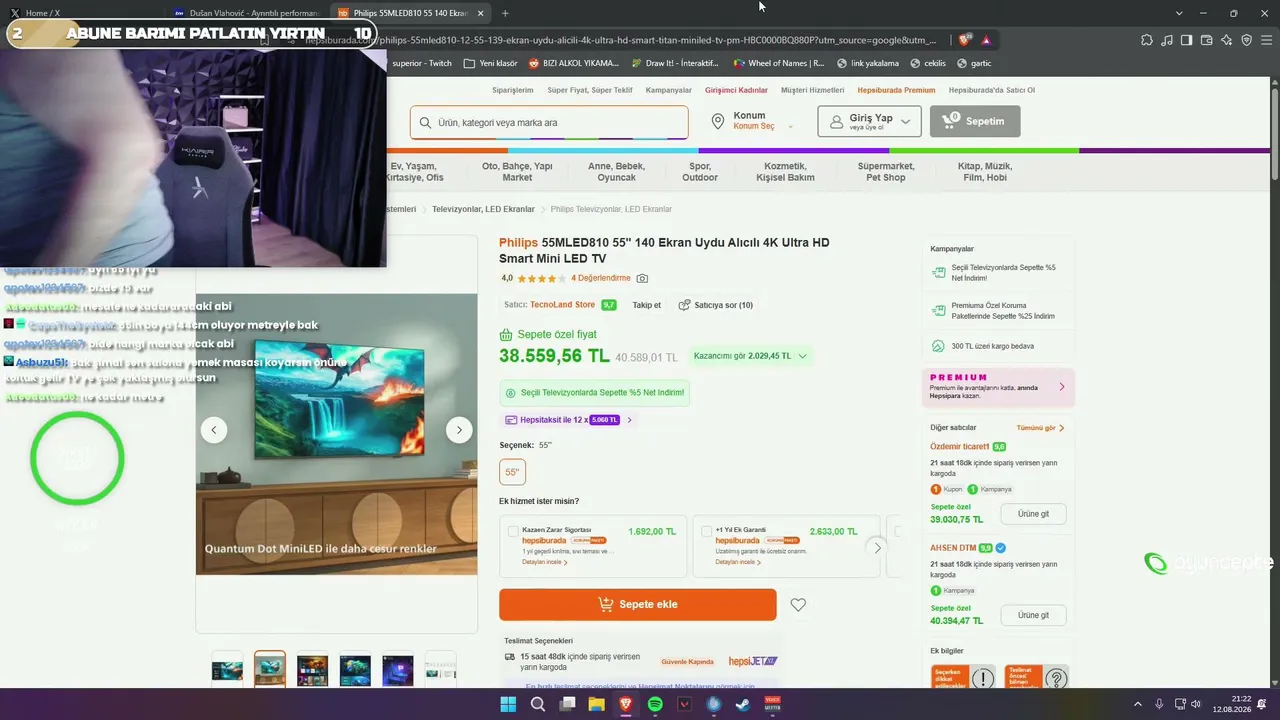Image resolution: width=1280 pixels, height=720 pixels.
Task: Open Task View from the taskbar
Action: [567, 705]
